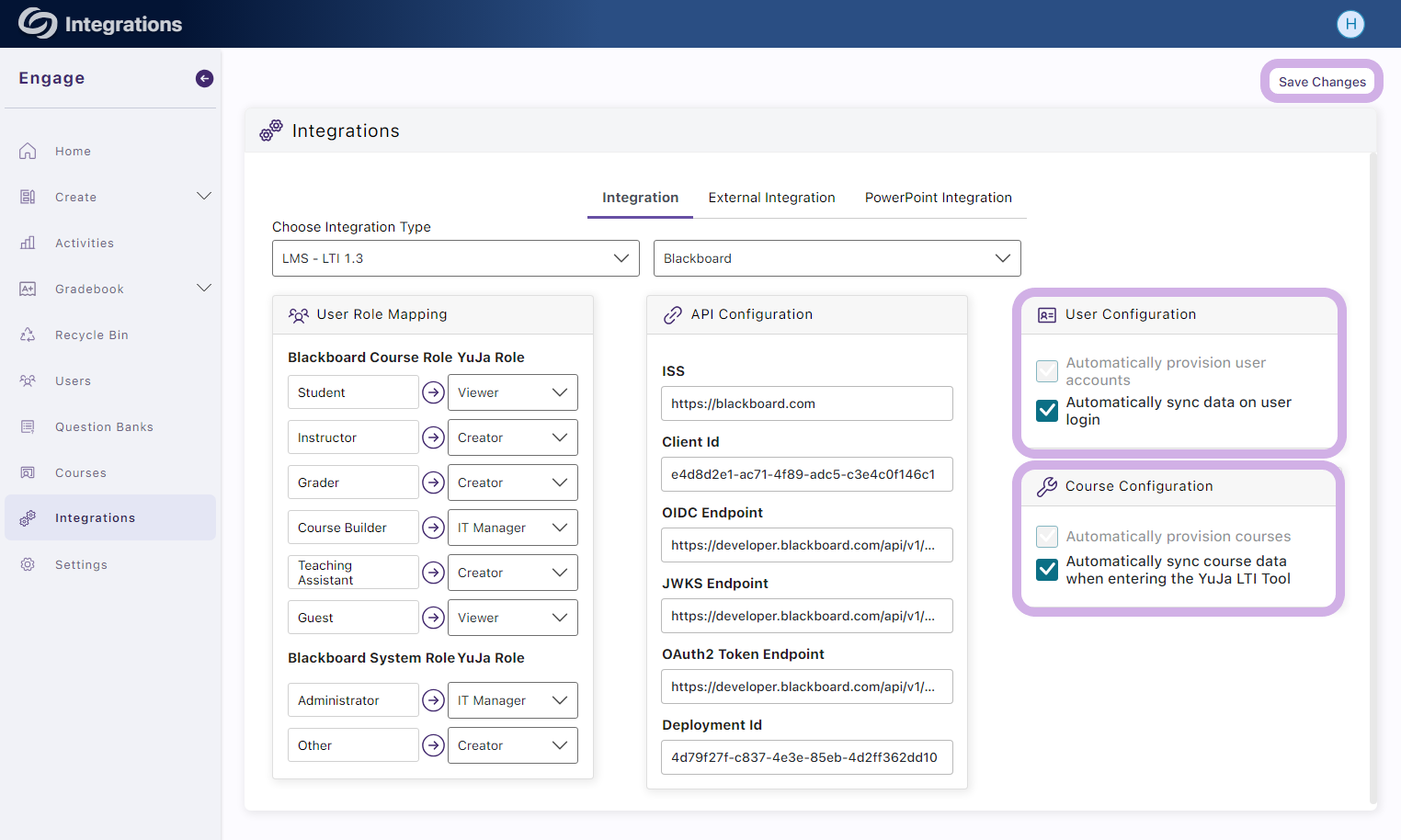Open Users icon in sidebar

pyautogui.click(x=28, y=381)
